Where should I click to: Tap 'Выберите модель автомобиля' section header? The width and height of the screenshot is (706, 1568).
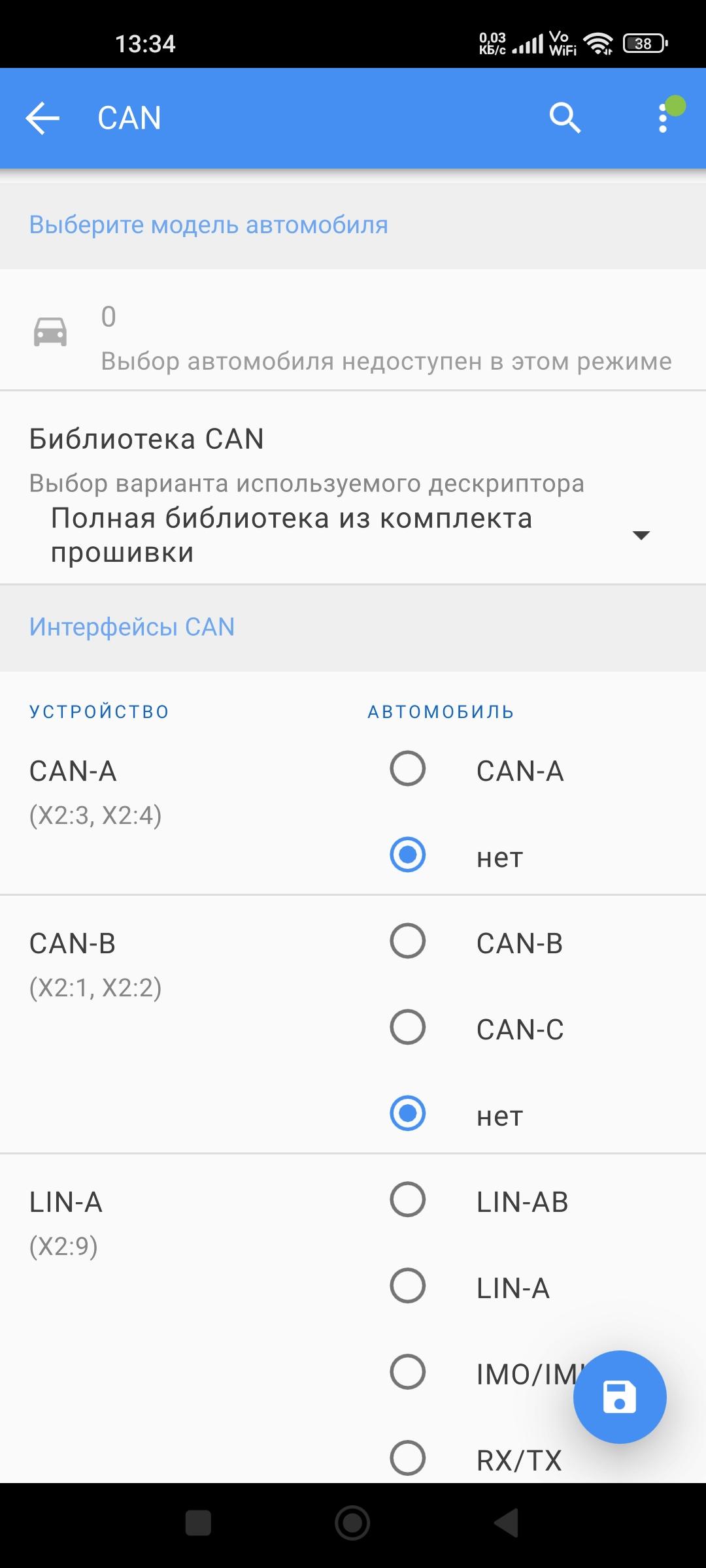pyautogui.click(x=209, y=225)
